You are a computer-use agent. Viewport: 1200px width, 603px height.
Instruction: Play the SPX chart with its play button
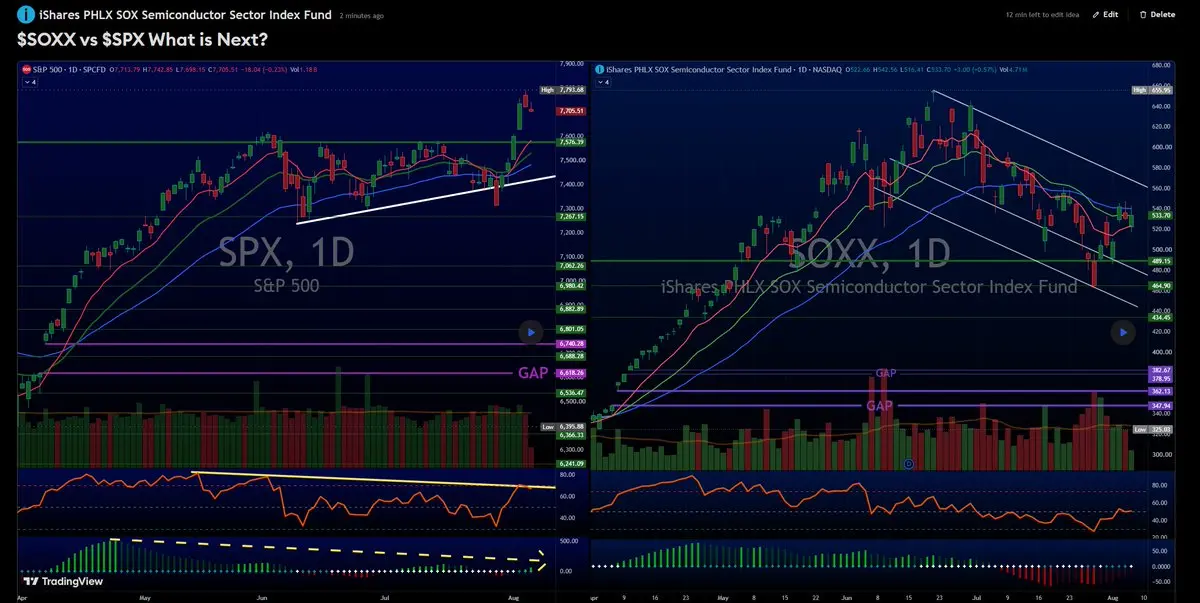point(531,333)
